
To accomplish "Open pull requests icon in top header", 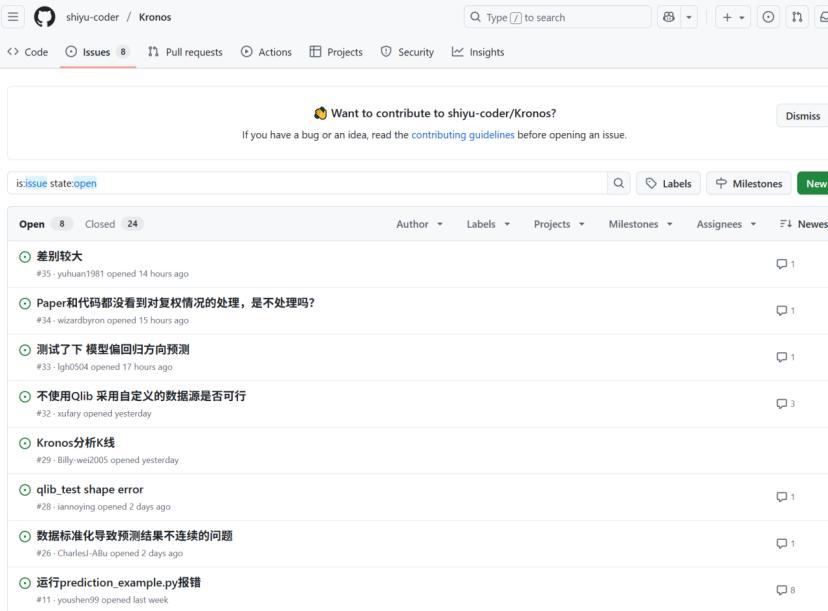I will 797,17.
